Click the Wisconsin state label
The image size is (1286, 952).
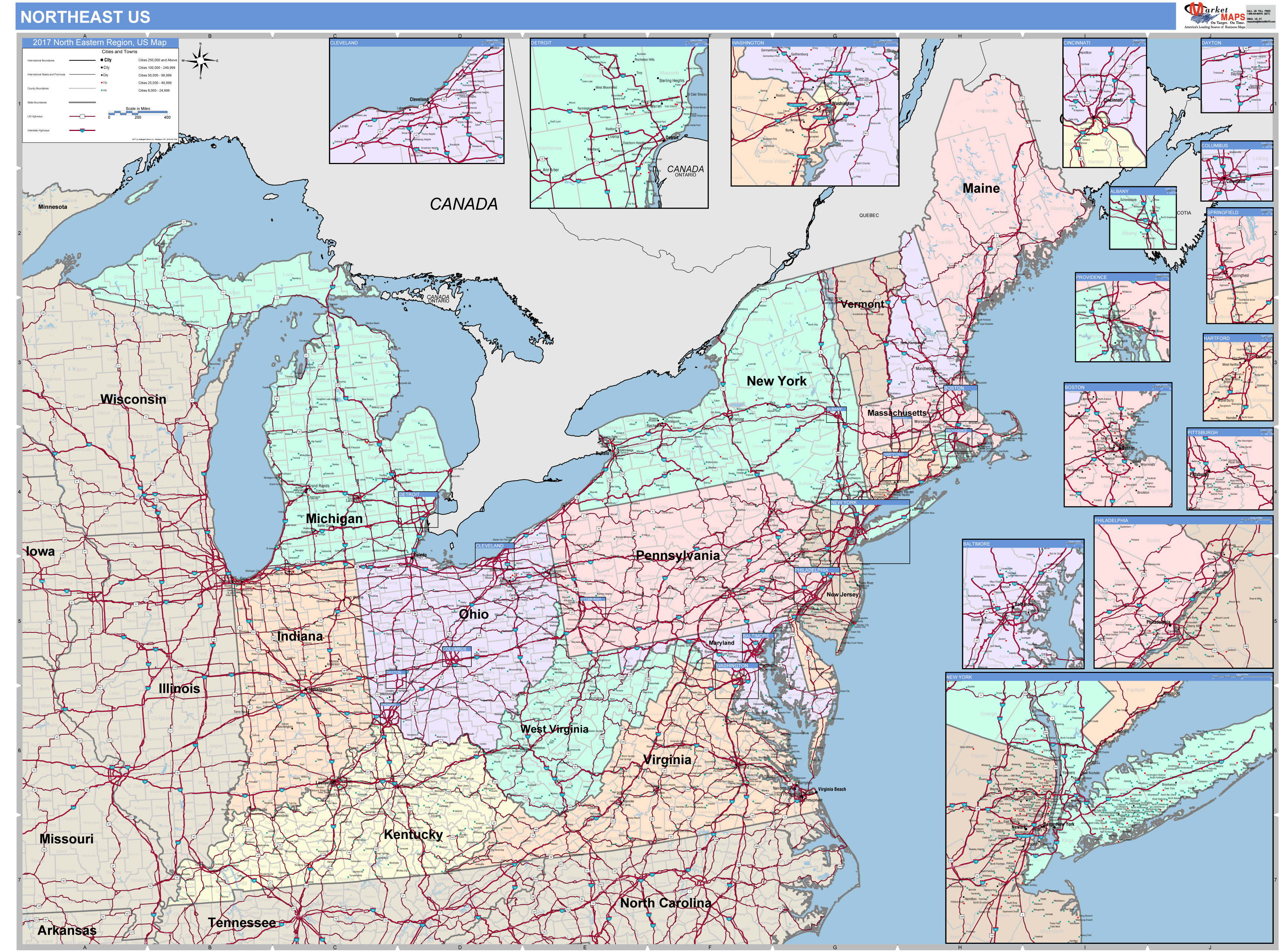click(x=133, y=399)
